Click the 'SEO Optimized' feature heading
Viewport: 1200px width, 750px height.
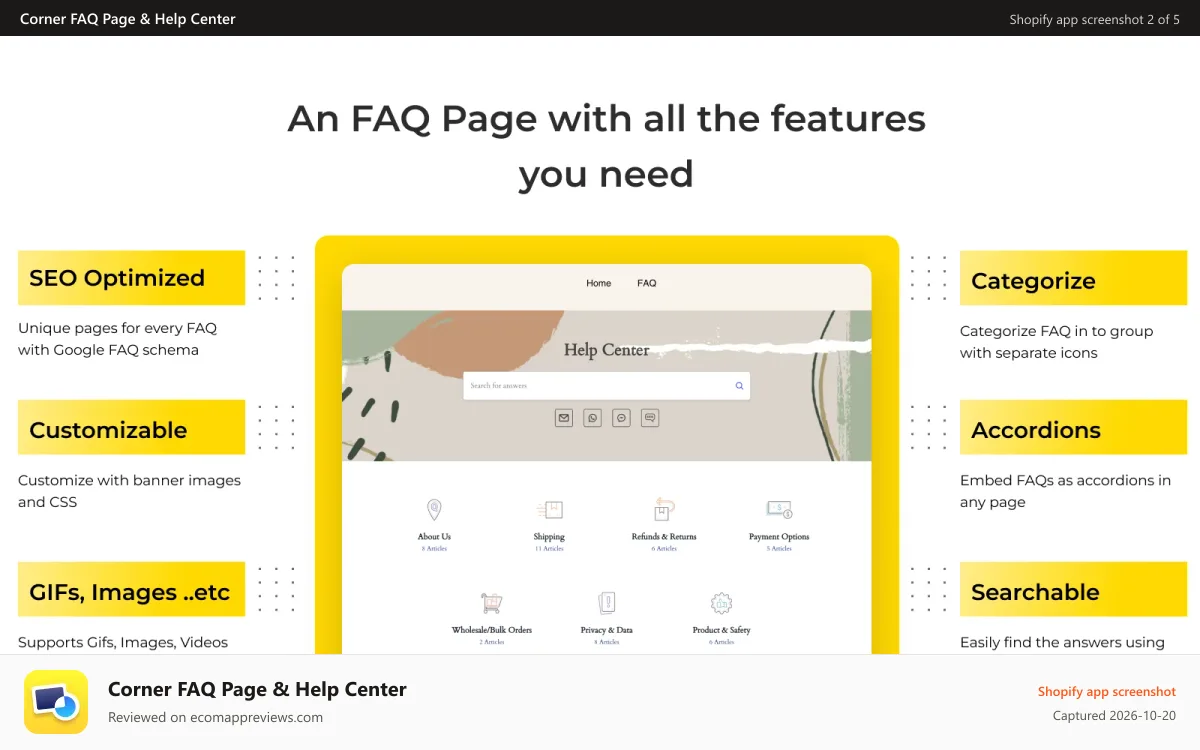(x=117, y=278)
